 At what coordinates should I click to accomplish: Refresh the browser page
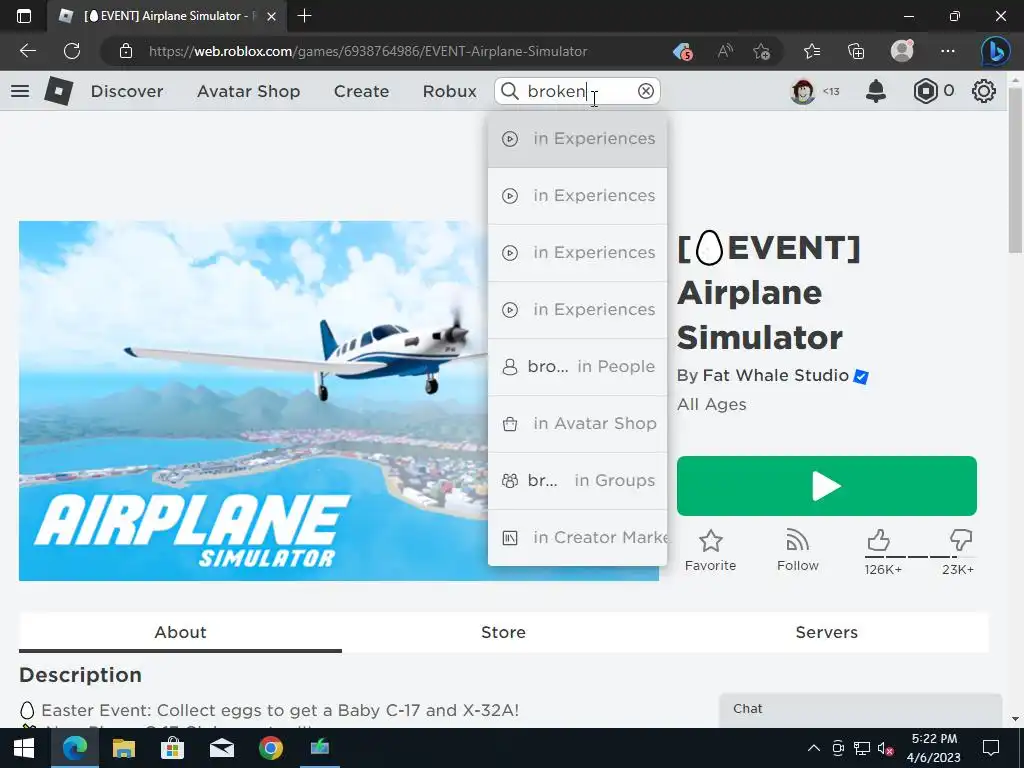72,51
